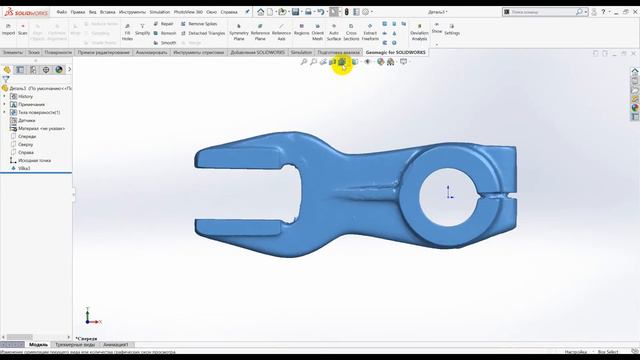Open Geomagic Settings
This screenshot has width=640, height=360.
452,30
